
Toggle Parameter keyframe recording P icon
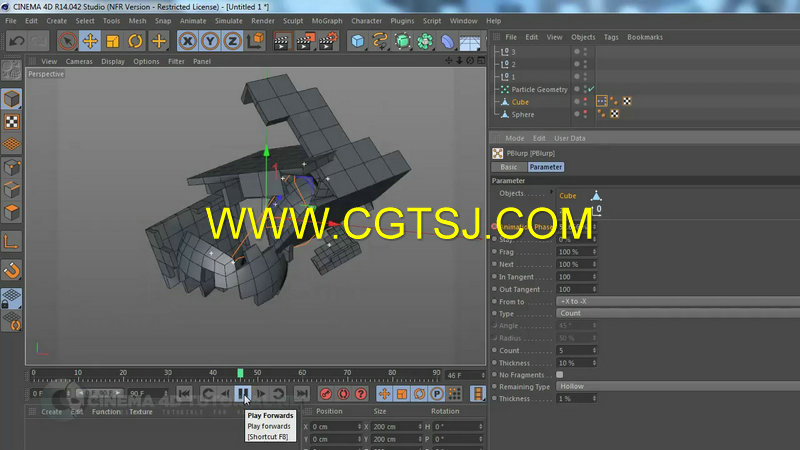point(437,394)
